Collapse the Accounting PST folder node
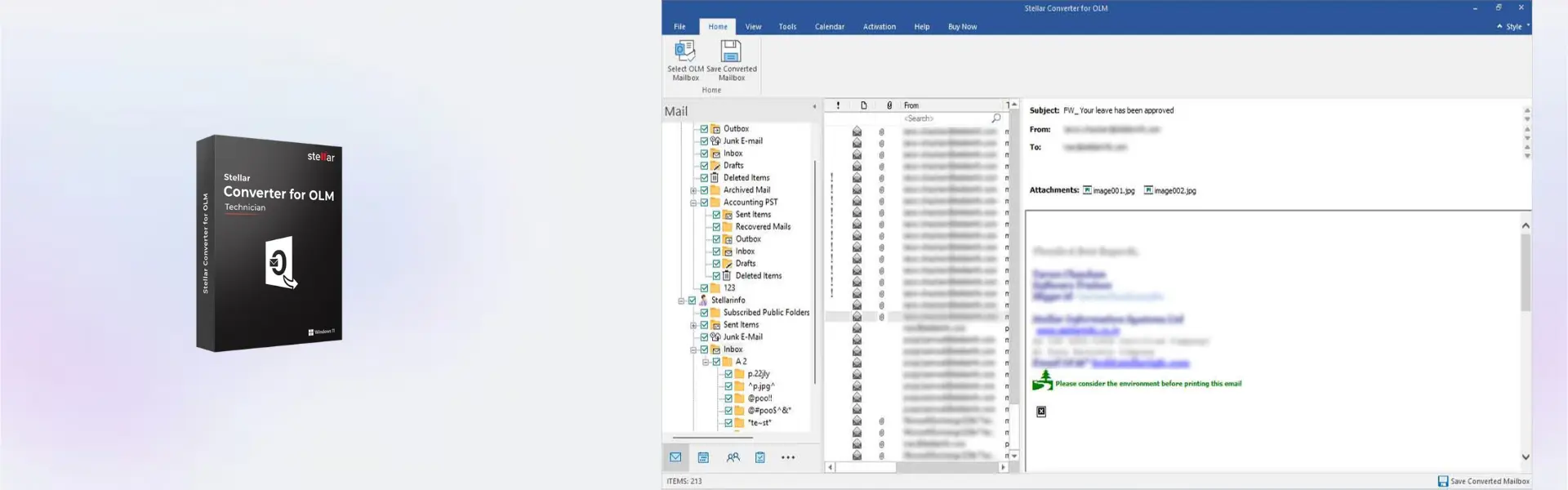Screen dimensions: 1568x490 (693, 203)
